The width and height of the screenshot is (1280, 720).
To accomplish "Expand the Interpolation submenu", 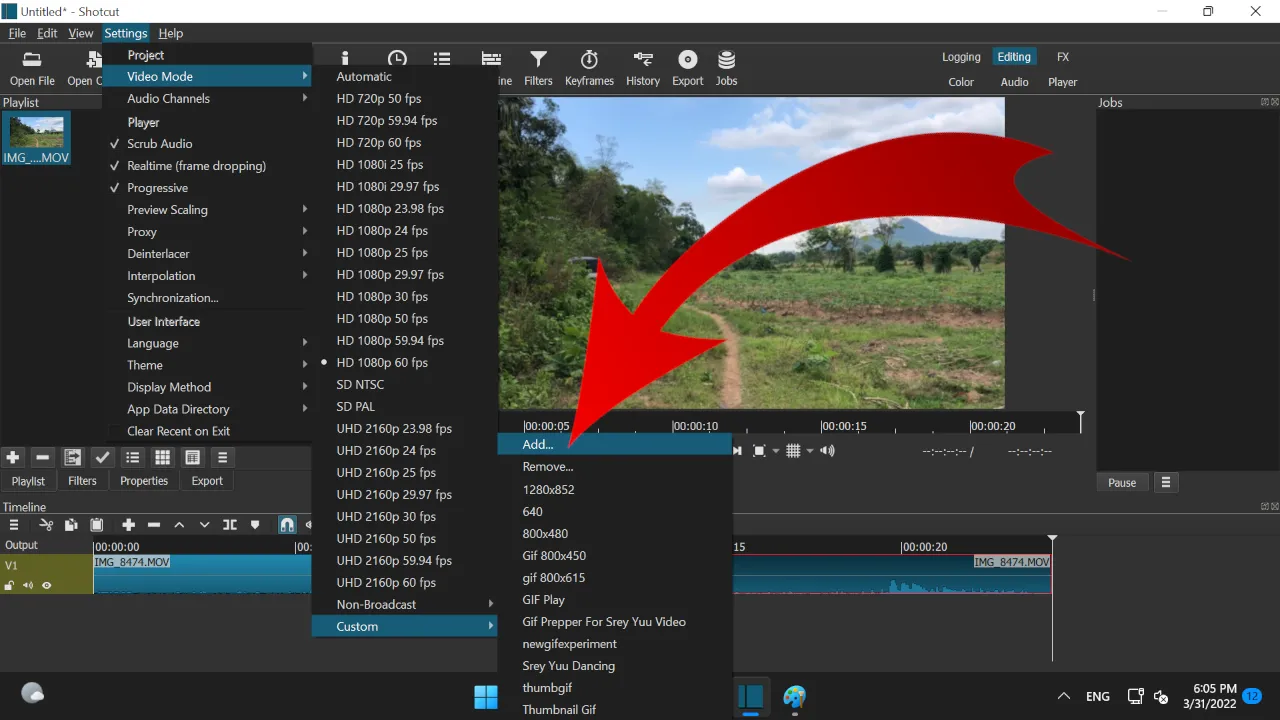I will coord(207,276).
